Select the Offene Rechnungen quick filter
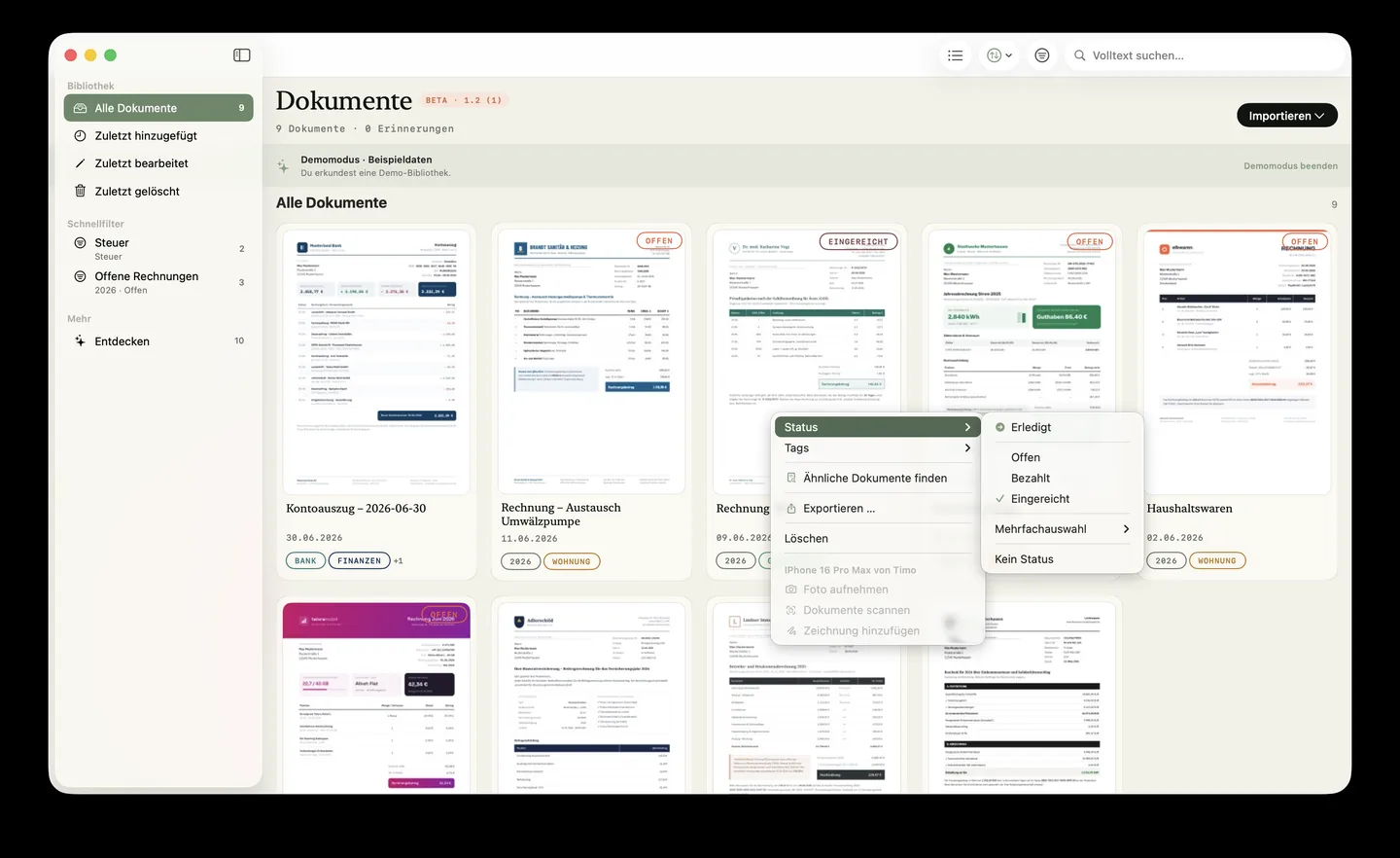1400x858 pixels. 158,282
